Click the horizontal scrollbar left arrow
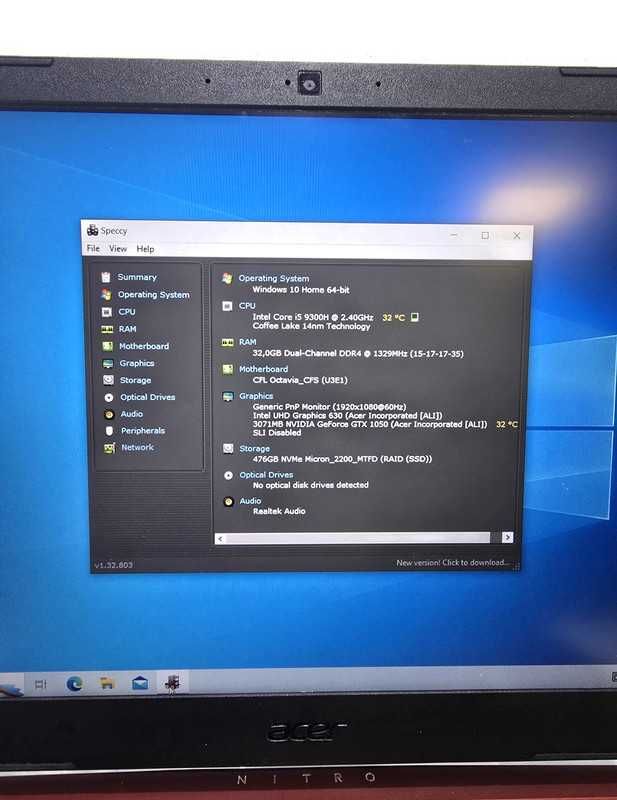The width and height of the screenshot is (617, 800). click(220, 538)
